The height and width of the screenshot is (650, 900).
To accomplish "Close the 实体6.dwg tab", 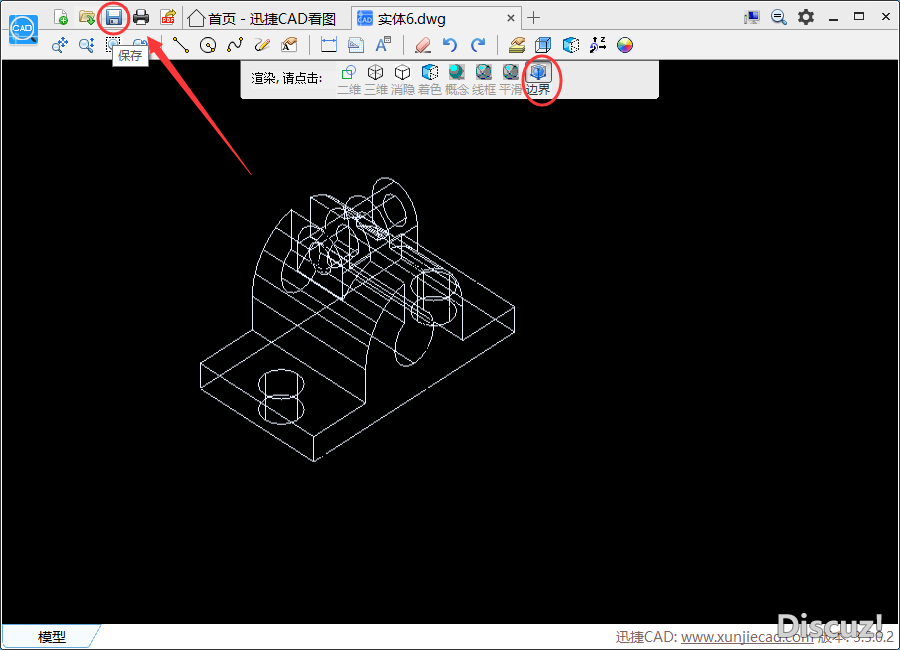I will (511, 17).
